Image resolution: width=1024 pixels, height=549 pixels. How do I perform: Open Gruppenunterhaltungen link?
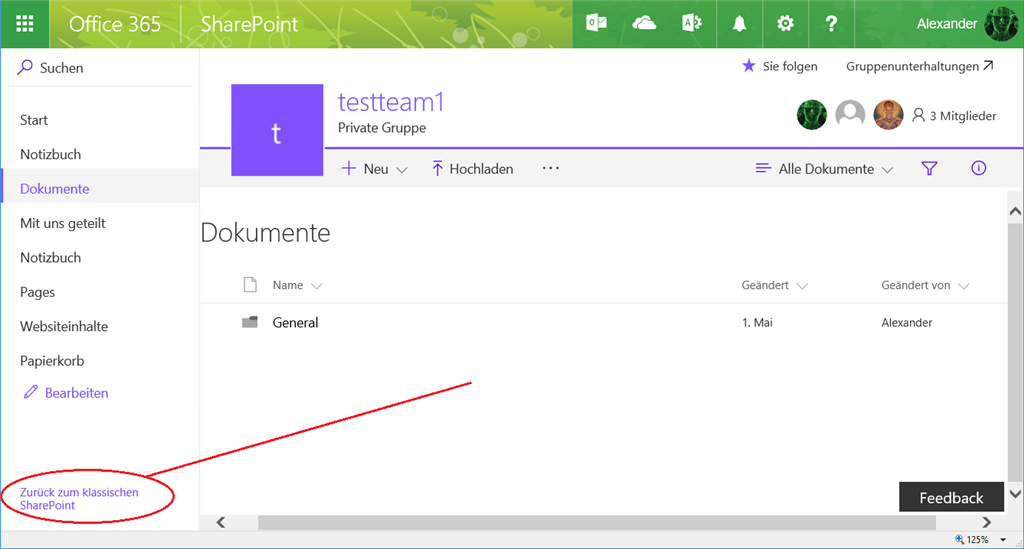pos(920,66)
